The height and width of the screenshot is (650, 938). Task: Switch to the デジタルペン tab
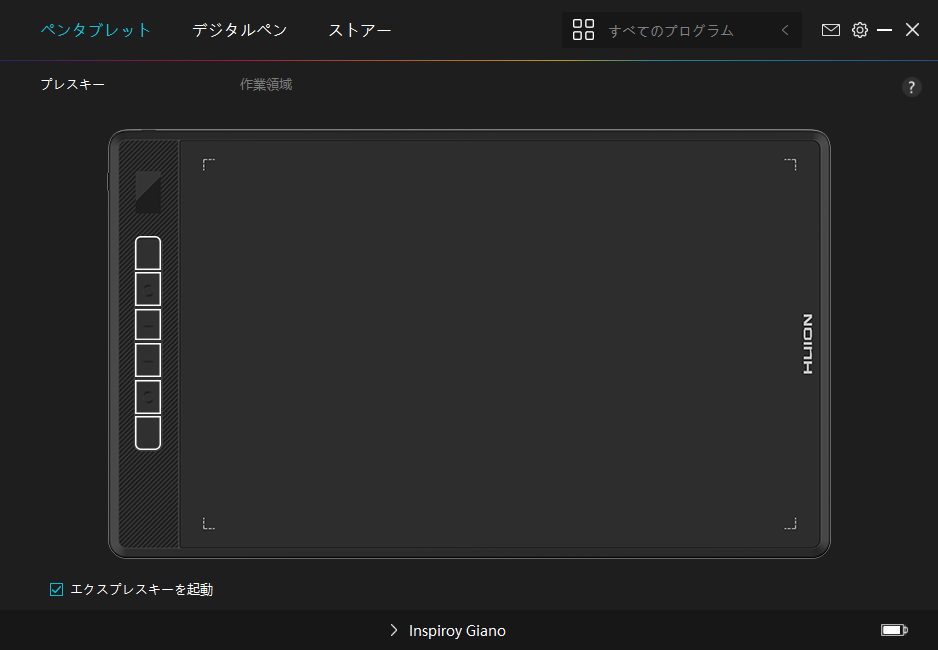(239, 30)
